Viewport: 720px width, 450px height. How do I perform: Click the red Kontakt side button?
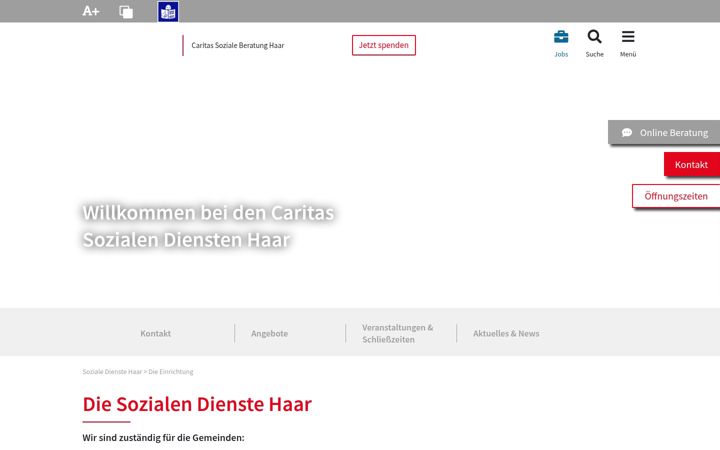pyautogui.click(x=692, y=164)
